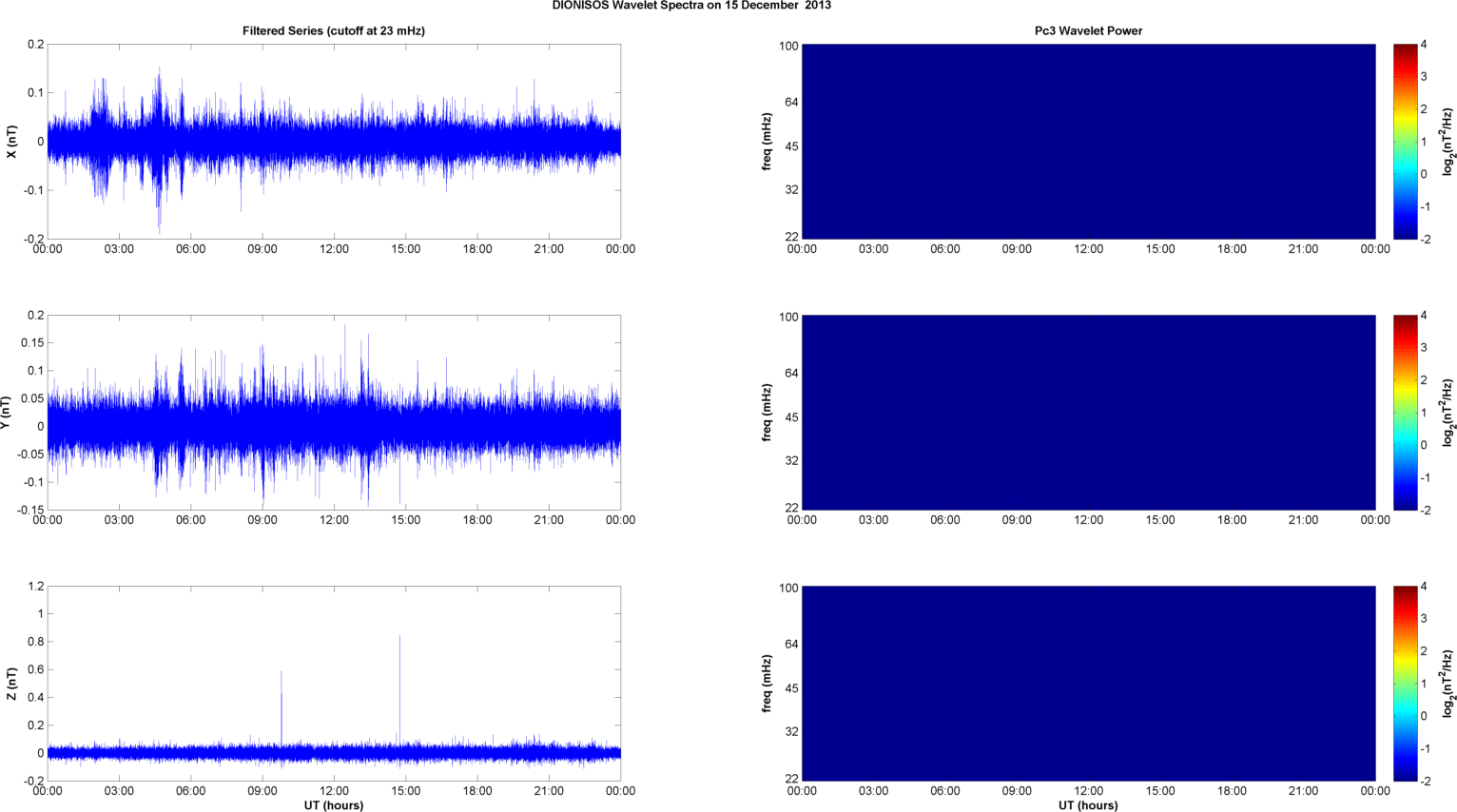
Task: Click the '0.15' tick on the Y axis
Action: 32,343
